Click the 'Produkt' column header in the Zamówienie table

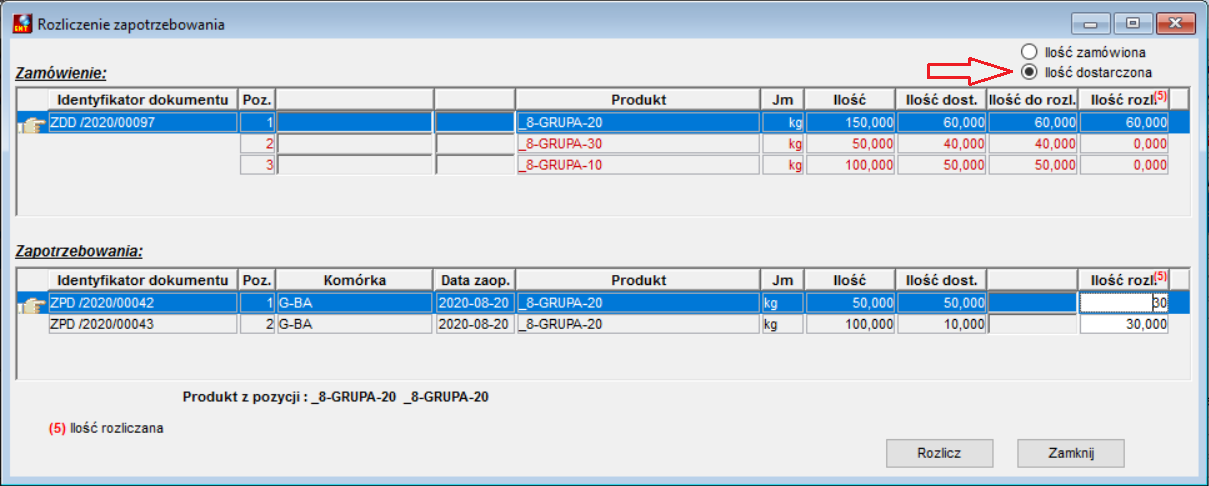point(638,99)
